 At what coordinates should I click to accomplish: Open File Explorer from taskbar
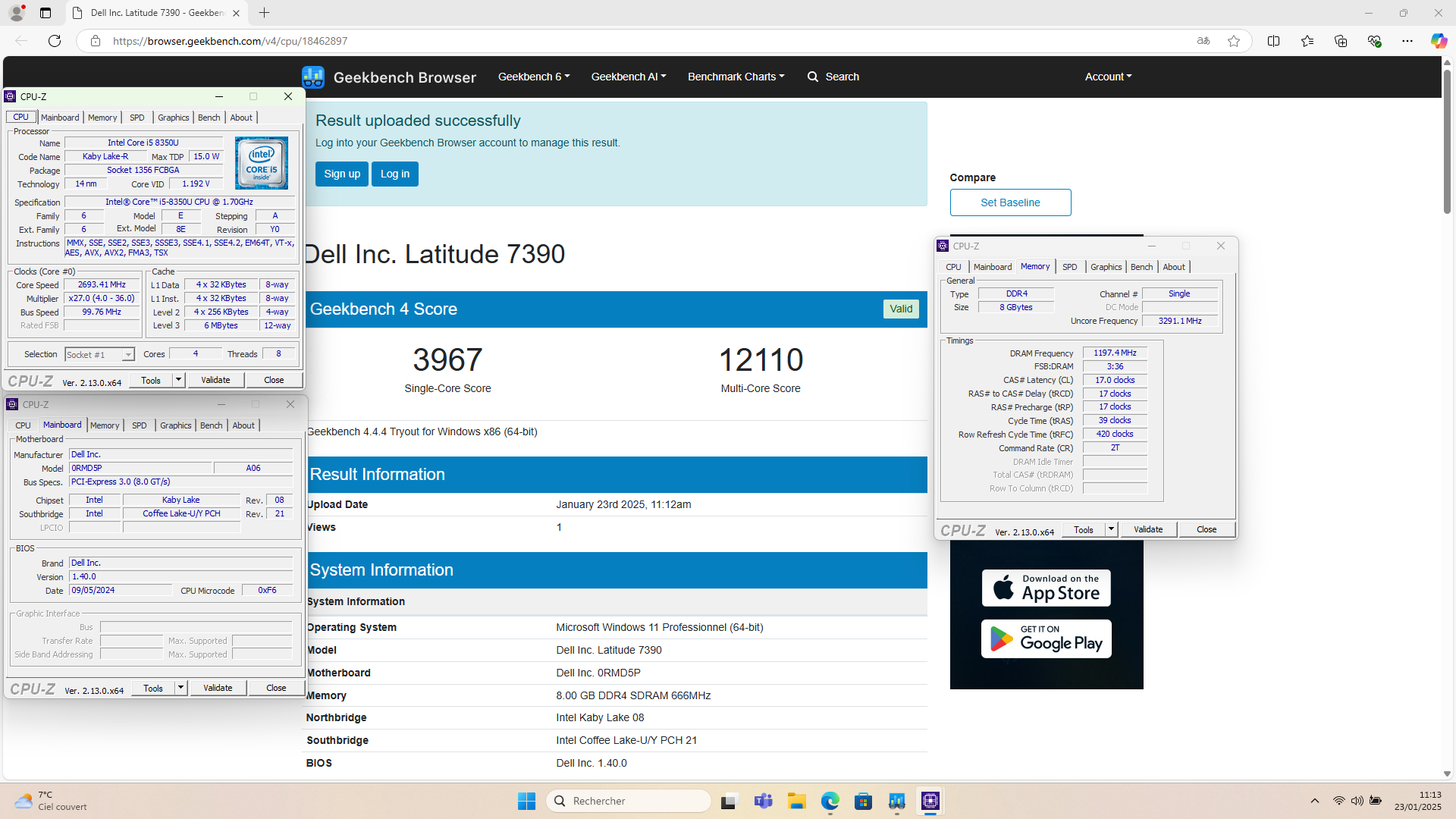tap(796, 801)
